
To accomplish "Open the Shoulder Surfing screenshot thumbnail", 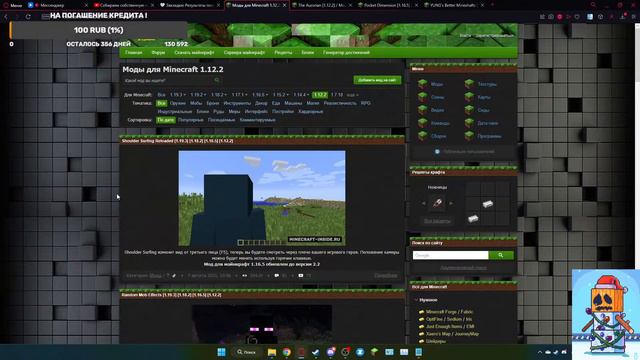I will [x=262, y=198].
